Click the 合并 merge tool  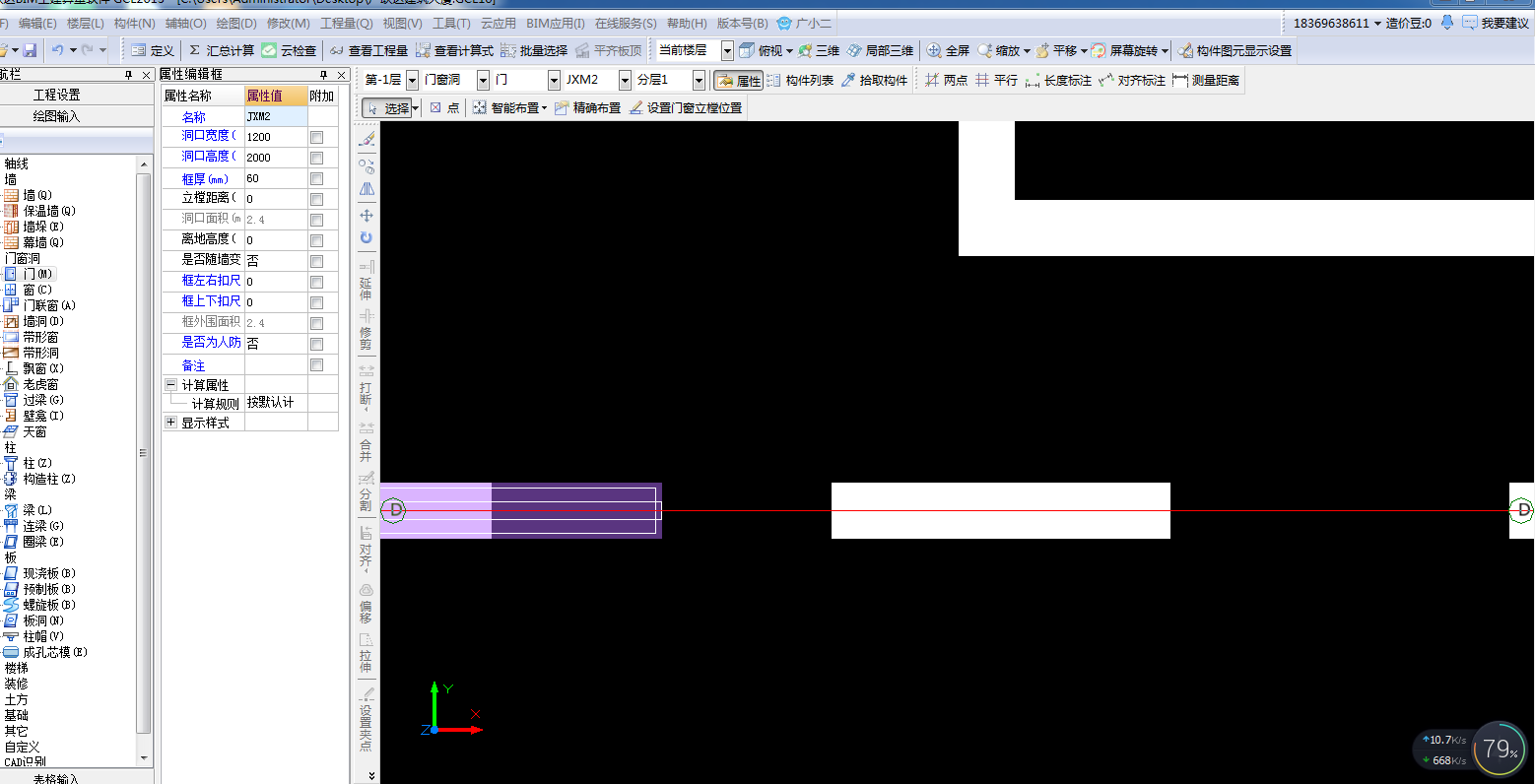[367, 442]
